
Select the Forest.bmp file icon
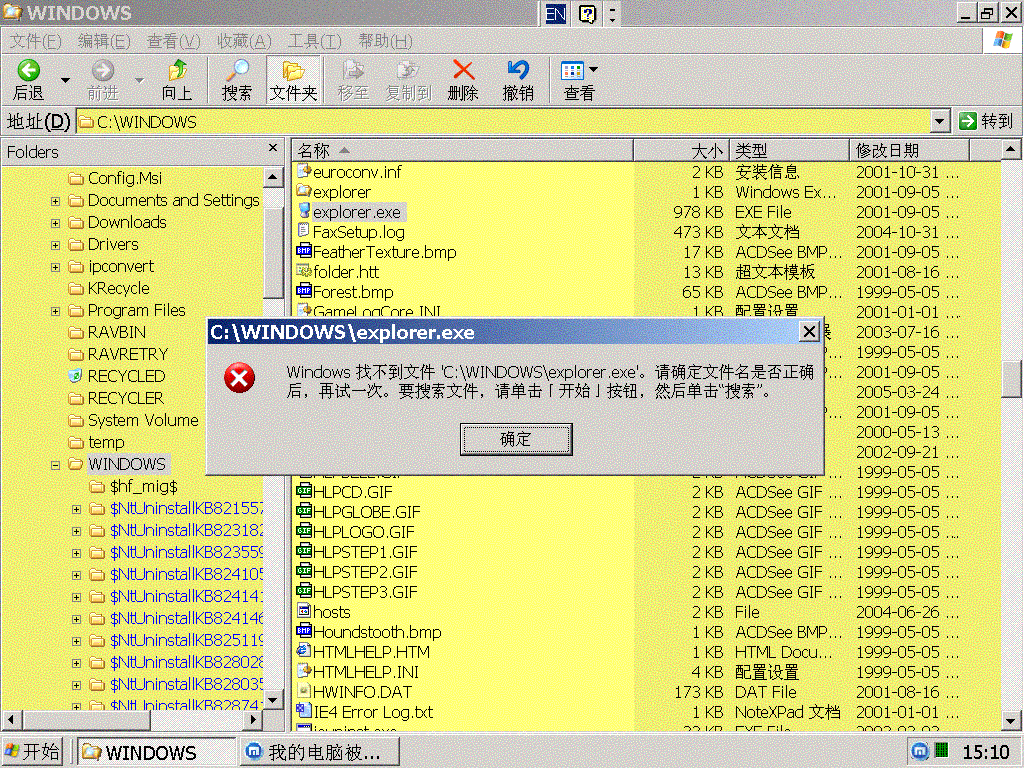click(x=304, y=291)
